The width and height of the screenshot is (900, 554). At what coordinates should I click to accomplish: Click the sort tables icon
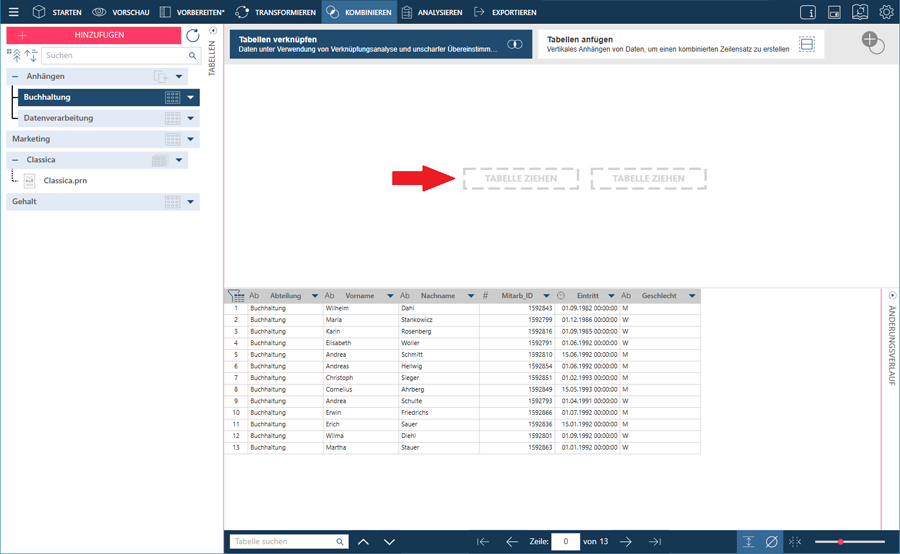31,55
